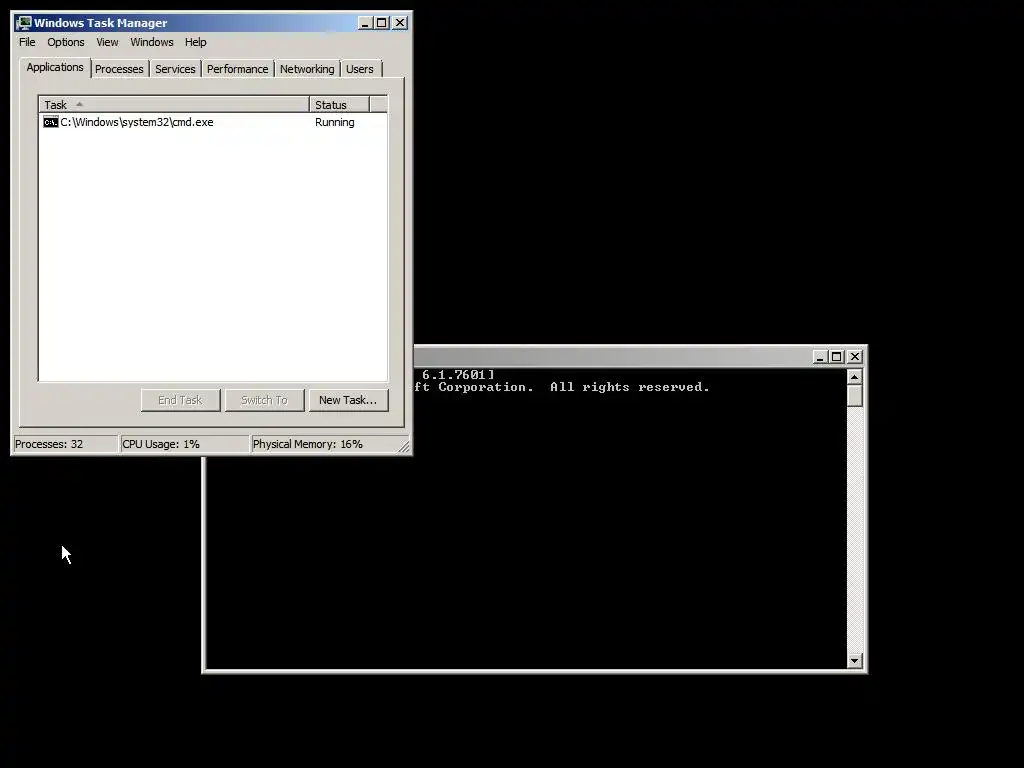The width and height of the screenshot is (1024, 768).
Task: Open the View menu in Task Manager
Action: pos(107,42)
